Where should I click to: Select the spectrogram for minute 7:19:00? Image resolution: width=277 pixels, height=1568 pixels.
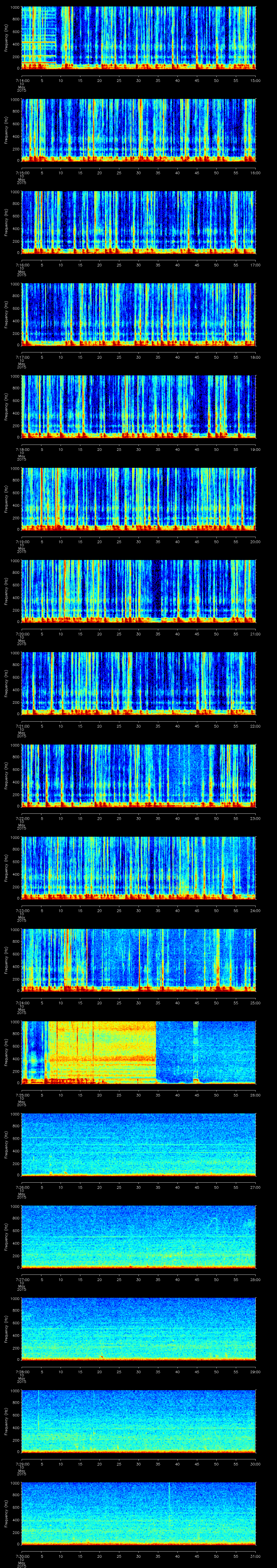point(138,499)
